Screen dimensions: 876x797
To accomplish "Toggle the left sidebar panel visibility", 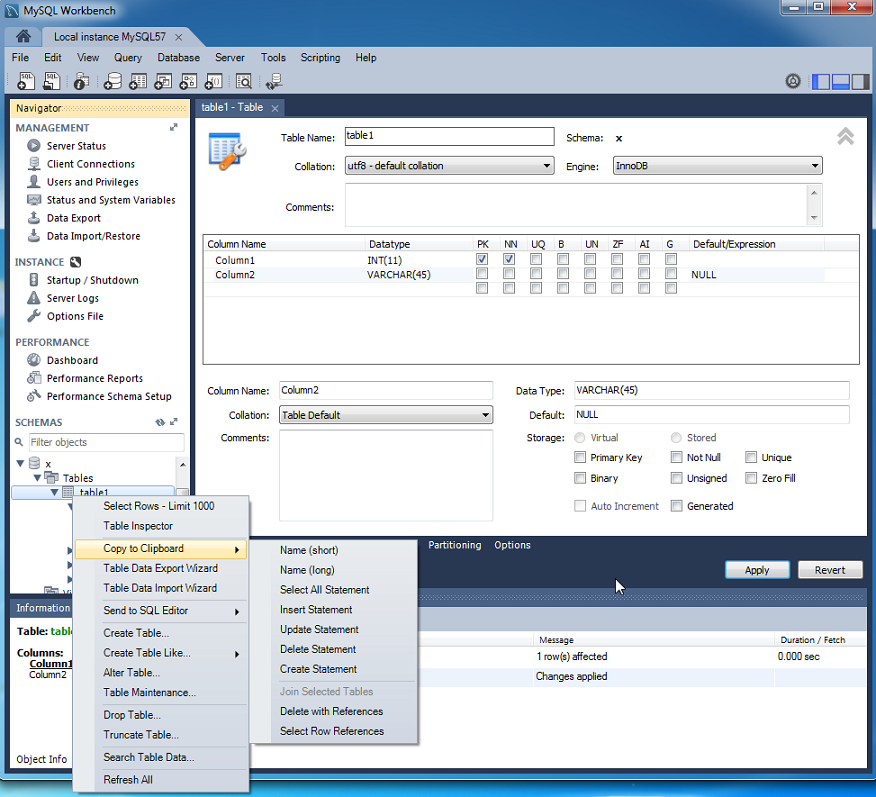I will [821, 82].
